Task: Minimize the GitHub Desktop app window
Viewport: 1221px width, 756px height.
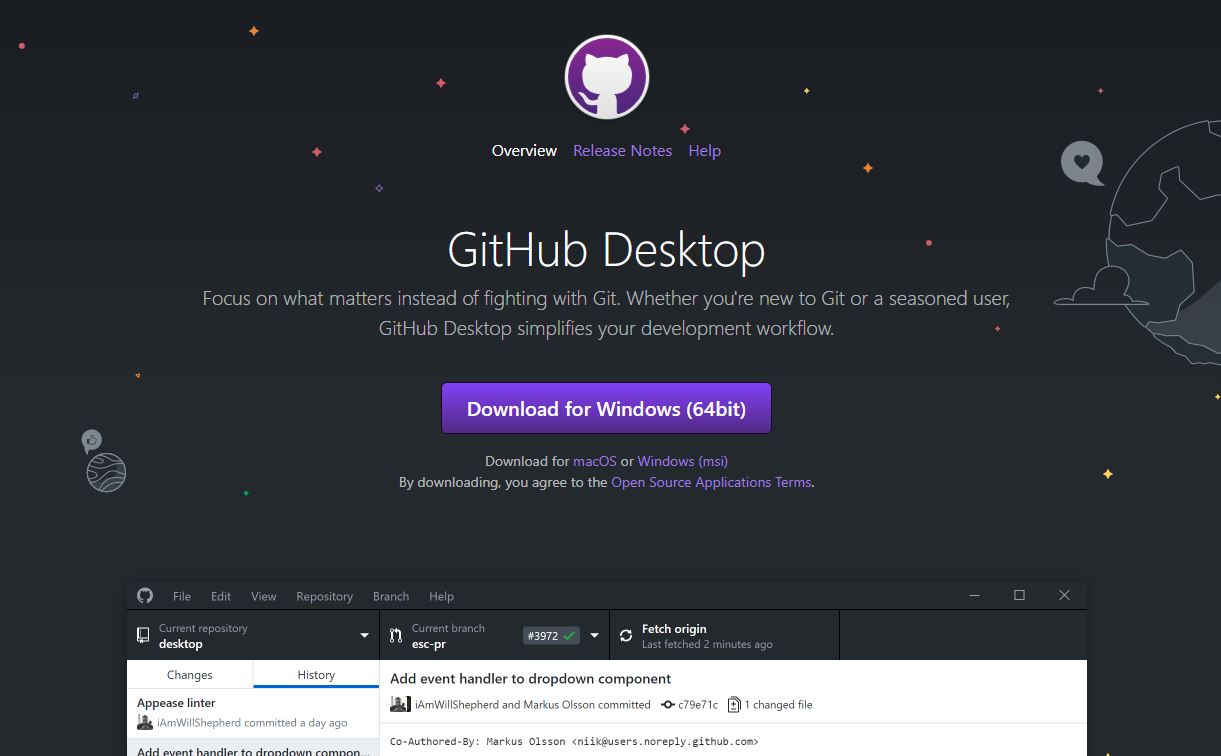Action: [975, 595]
